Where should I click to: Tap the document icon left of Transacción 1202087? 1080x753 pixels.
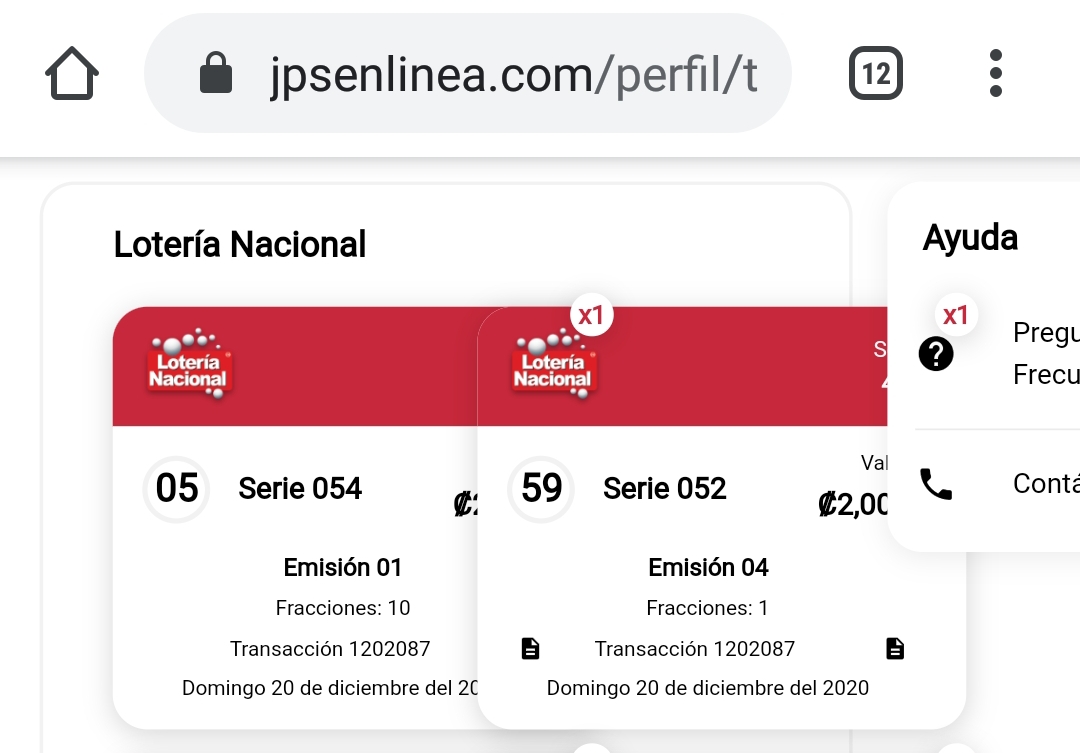[531, 649]
